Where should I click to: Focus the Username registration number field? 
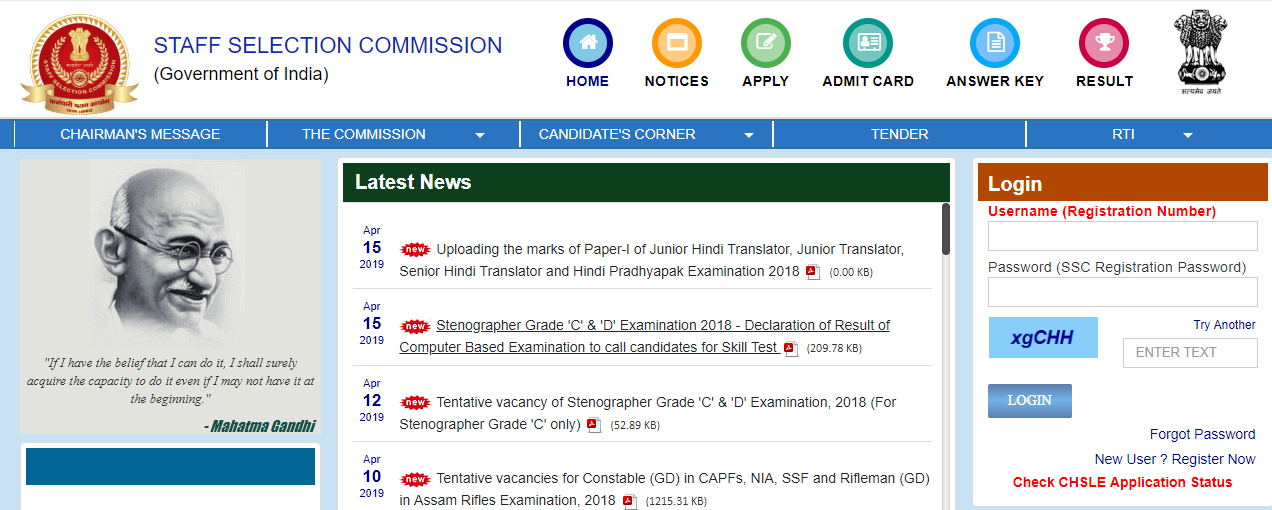click(1122, 236)
